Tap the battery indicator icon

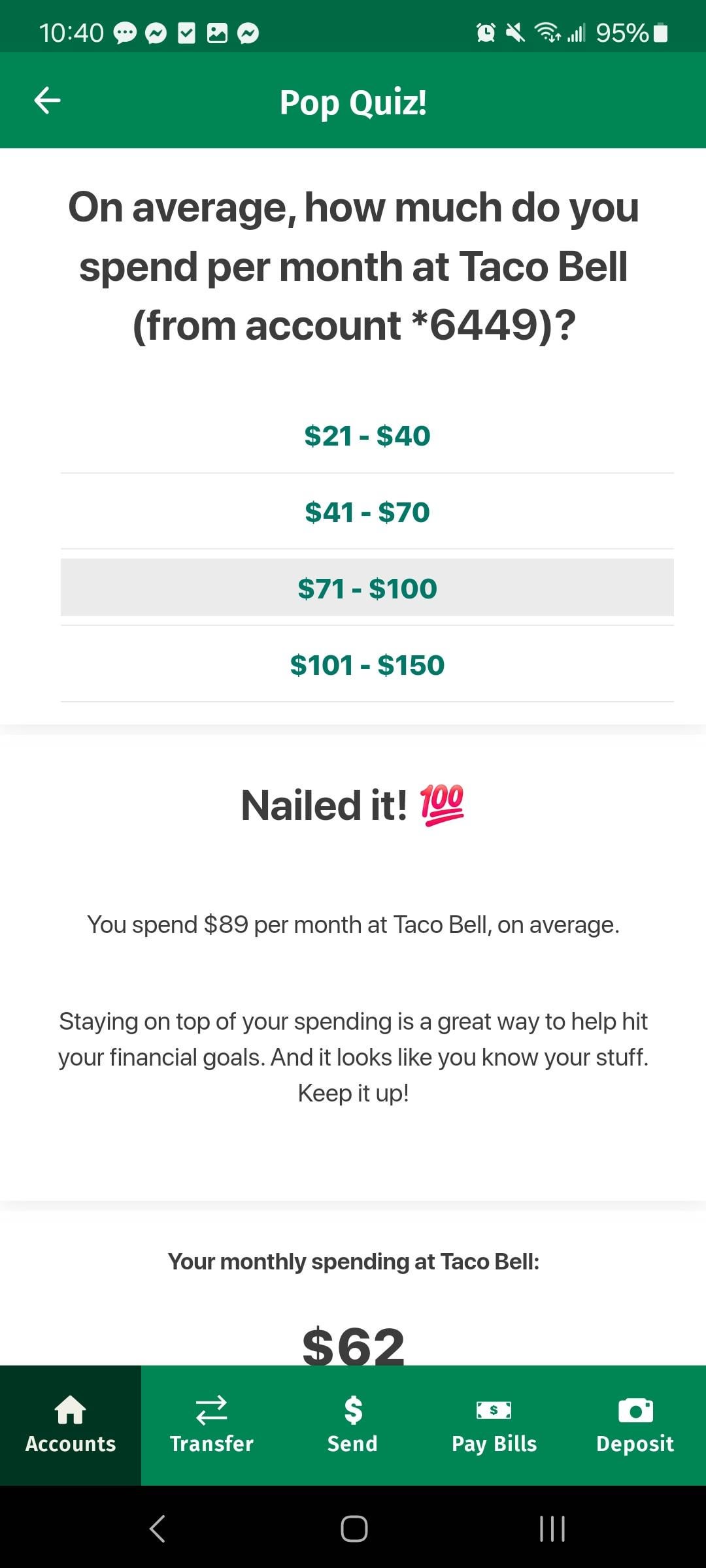pyautogui.click(x=661, y=32)
